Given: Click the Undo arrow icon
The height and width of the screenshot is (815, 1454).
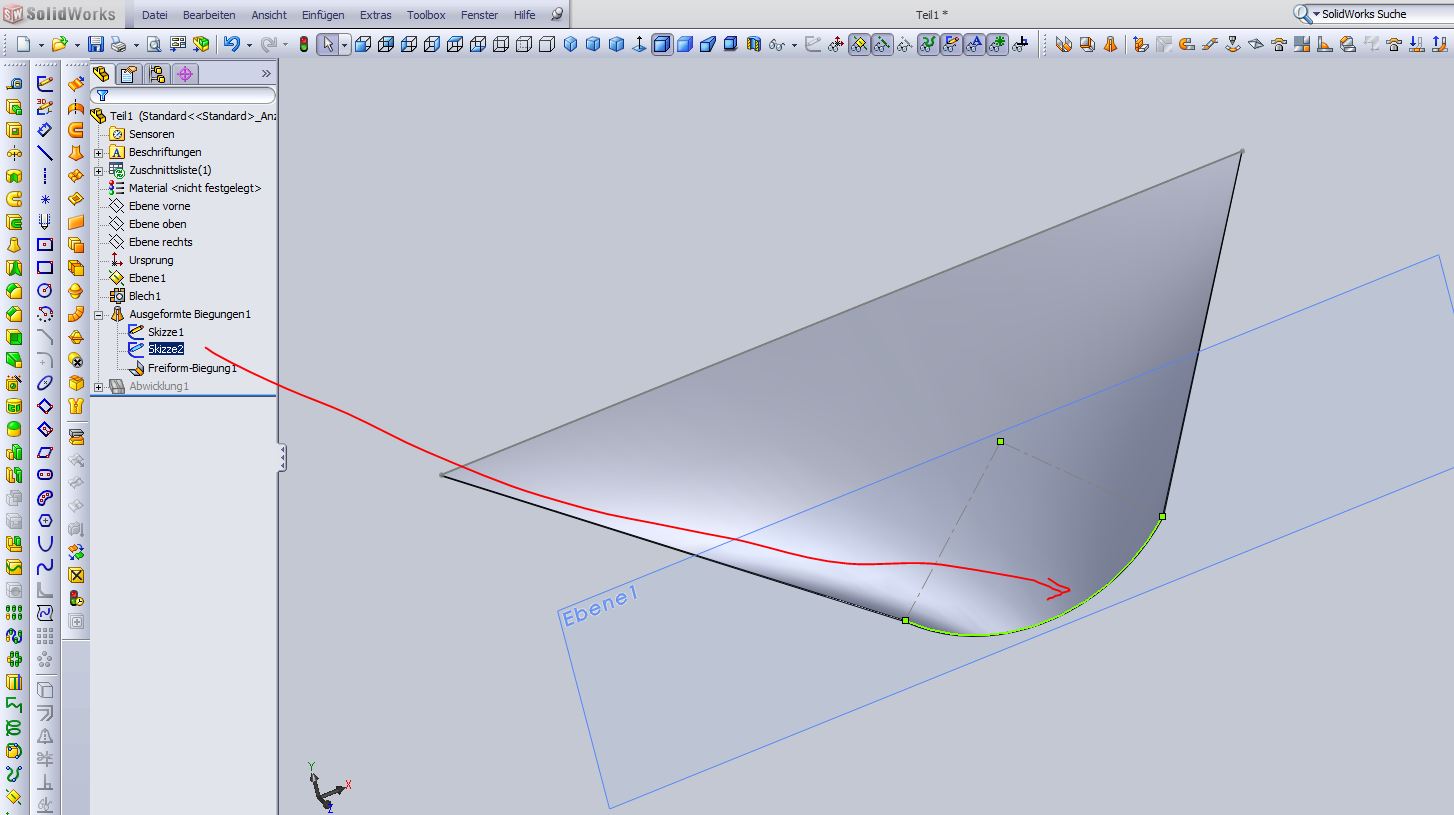Looking at the screenshot, I should [x=231, y=44].
